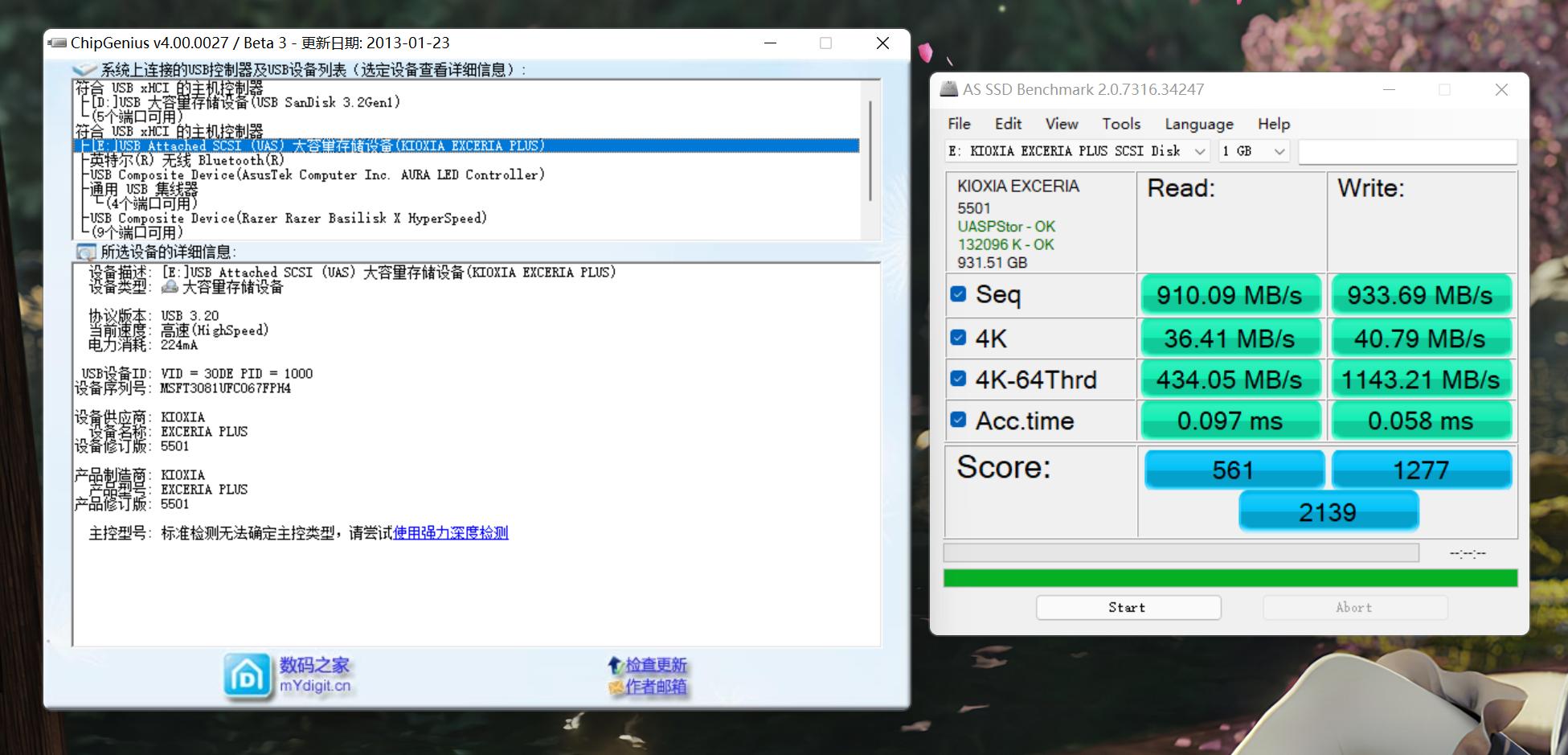
Task: Open the 数码之家 mYdigit.cn link
Action: point(315,675)
